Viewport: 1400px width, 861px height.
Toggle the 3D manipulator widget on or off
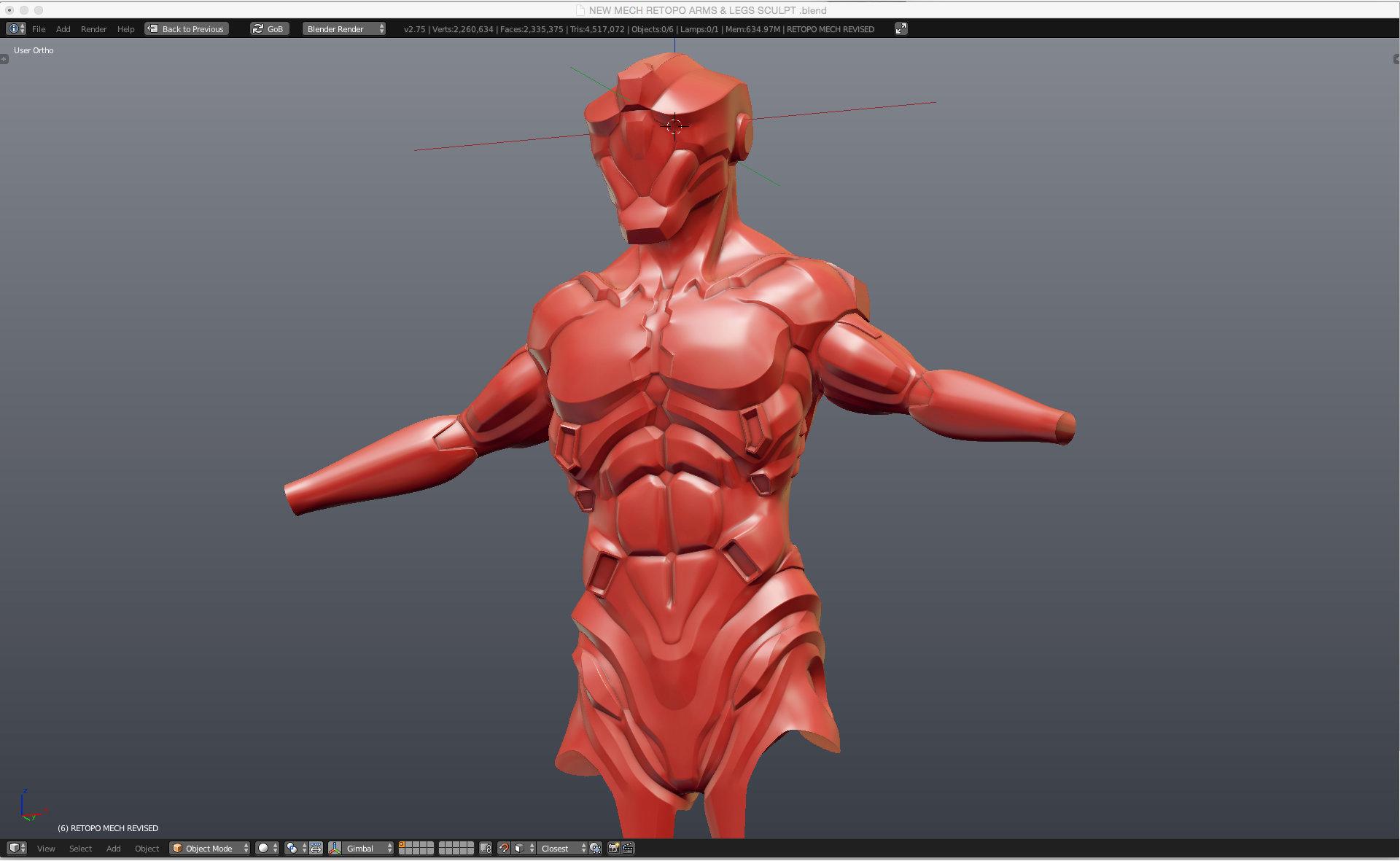pos(316,848)
